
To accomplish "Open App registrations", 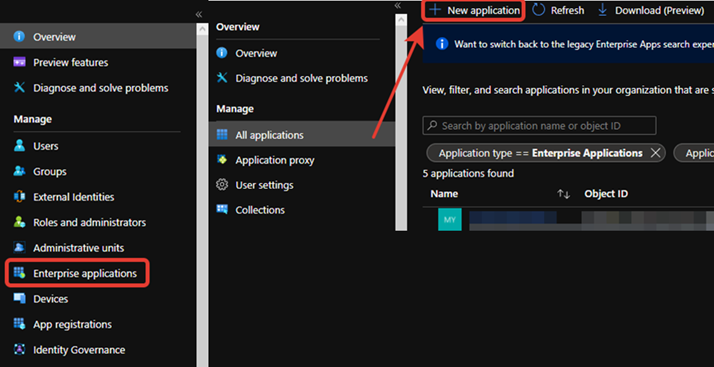I will click(72, 324).
